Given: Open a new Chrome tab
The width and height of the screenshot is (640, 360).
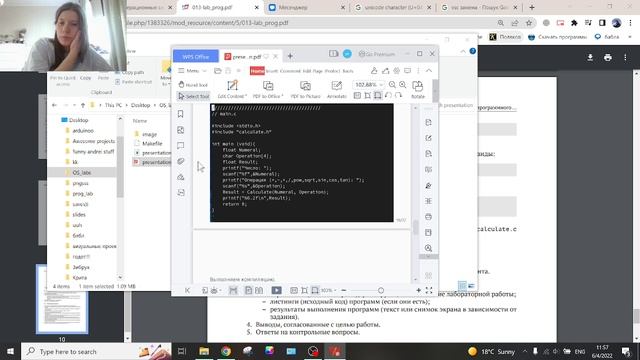Looking at the screenshot, I should (531, 7).
